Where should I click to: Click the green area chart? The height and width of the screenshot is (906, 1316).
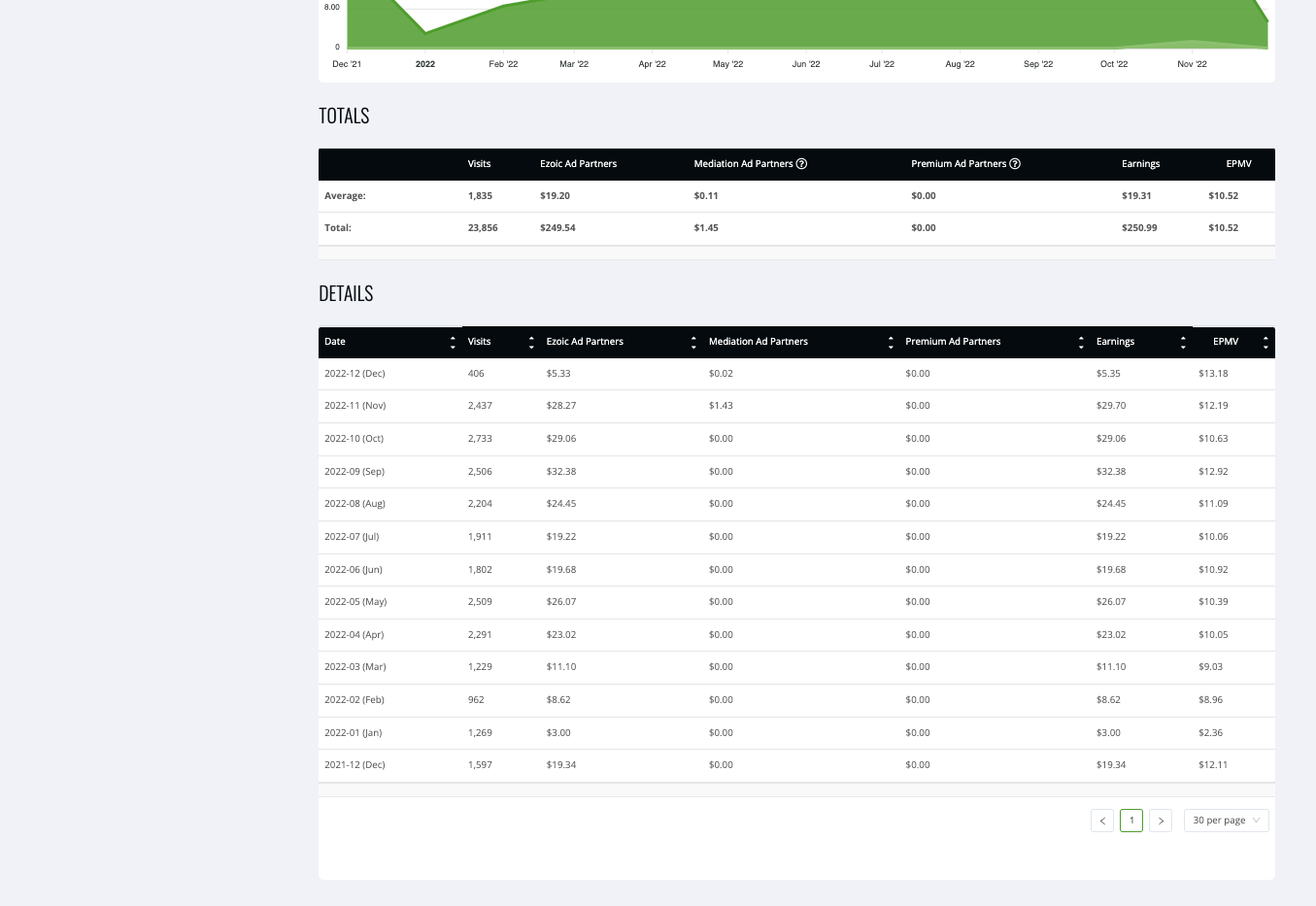(x=806, y=24)
